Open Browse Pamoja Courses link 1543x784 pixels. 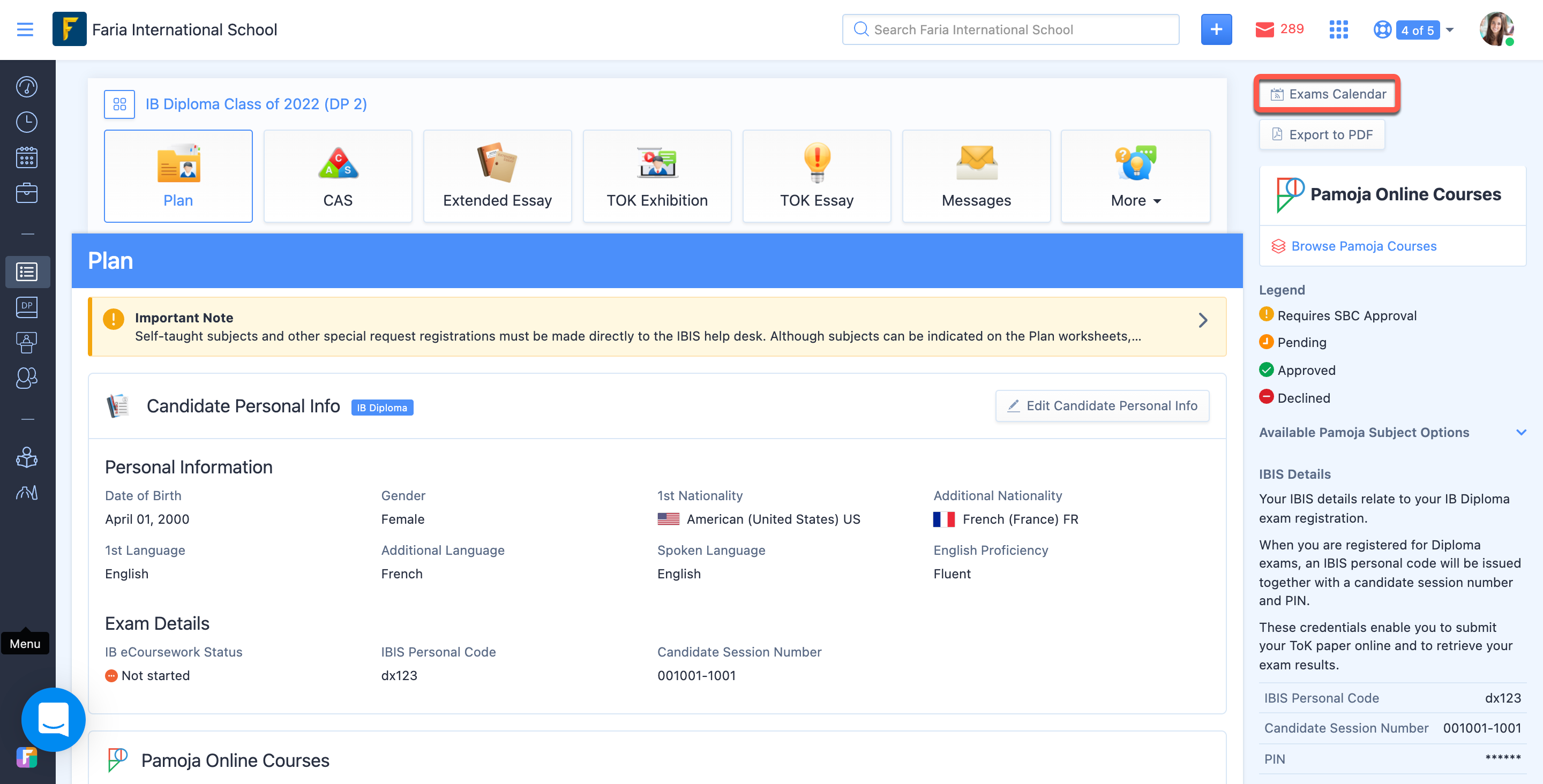pos(1364,246)
